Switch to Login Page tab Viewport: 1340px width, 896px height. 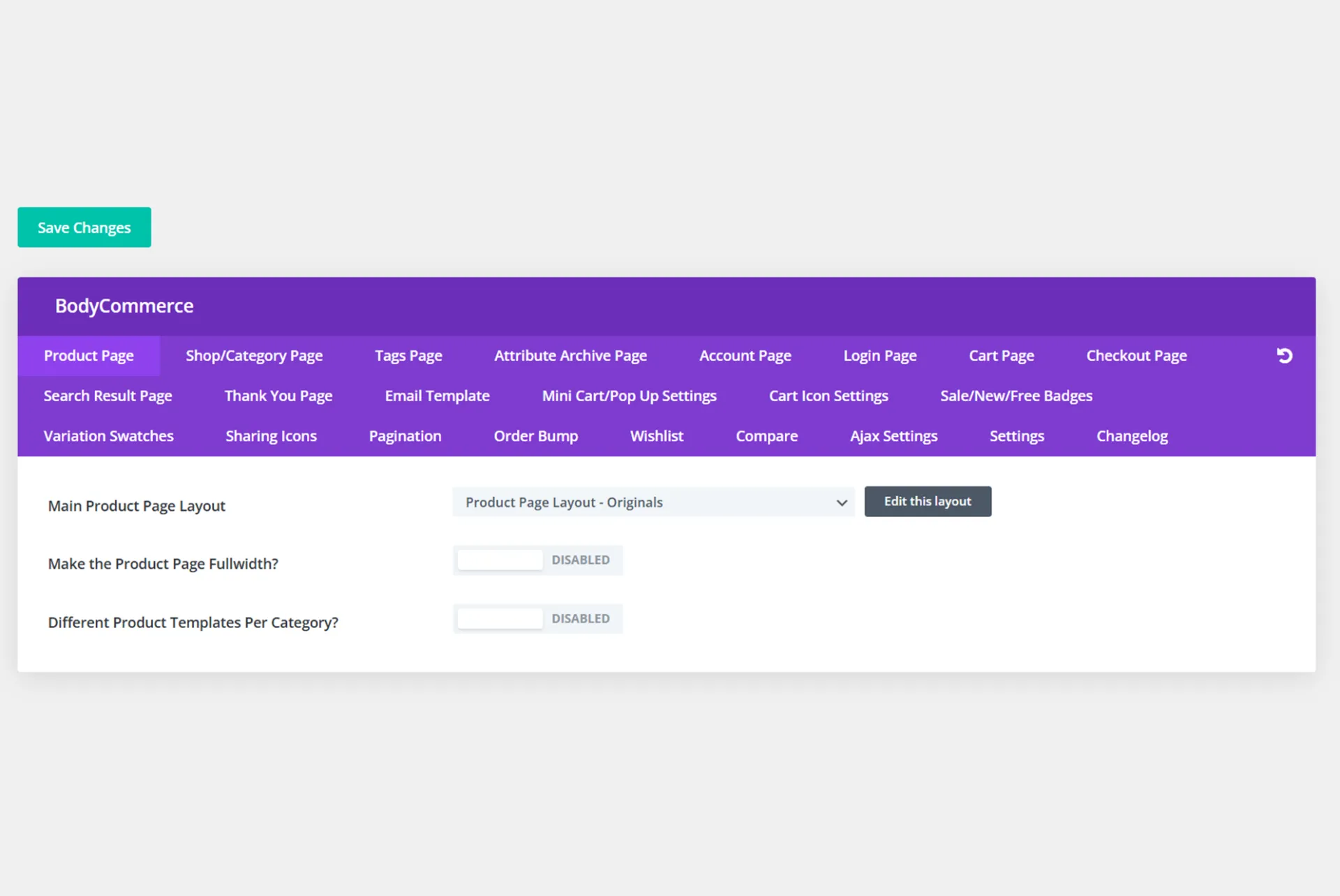click(x=879, y=356)
